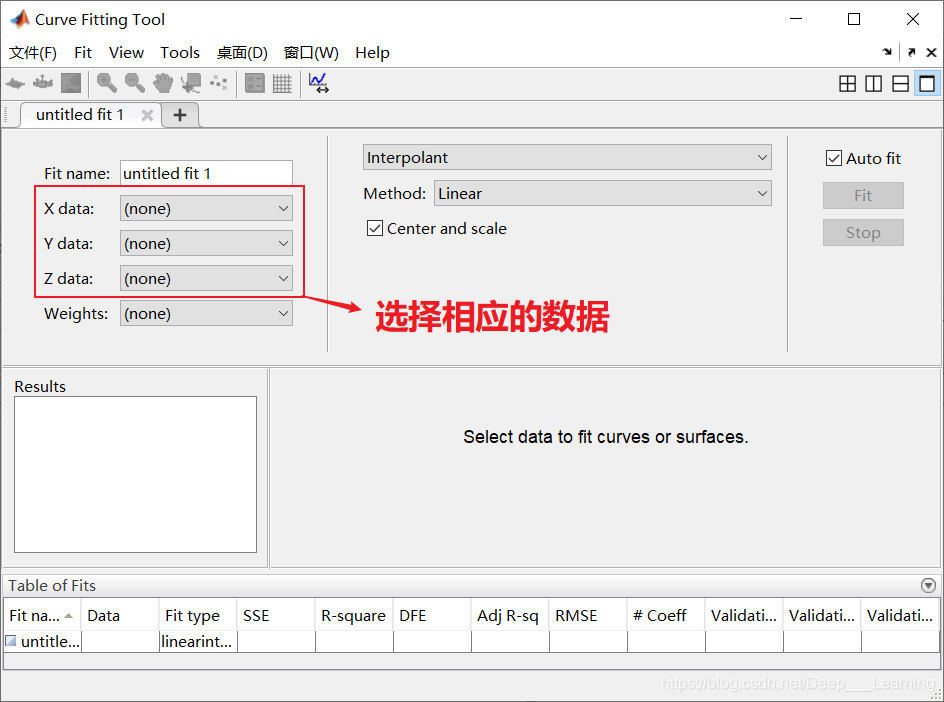Switch to the untitled fit 1 tab
This screenshot has width=944, height=702.
click(80, 115)
